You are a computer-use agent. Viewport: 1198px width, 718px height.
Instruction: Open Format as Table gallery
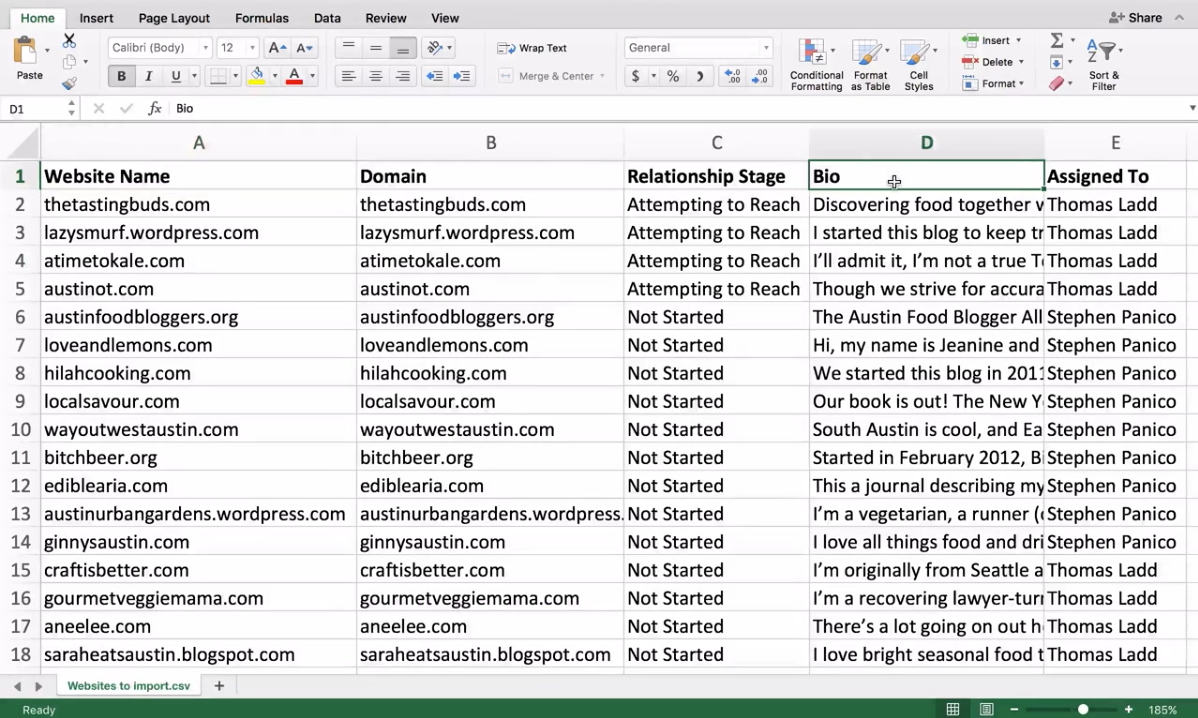(870, 65)
